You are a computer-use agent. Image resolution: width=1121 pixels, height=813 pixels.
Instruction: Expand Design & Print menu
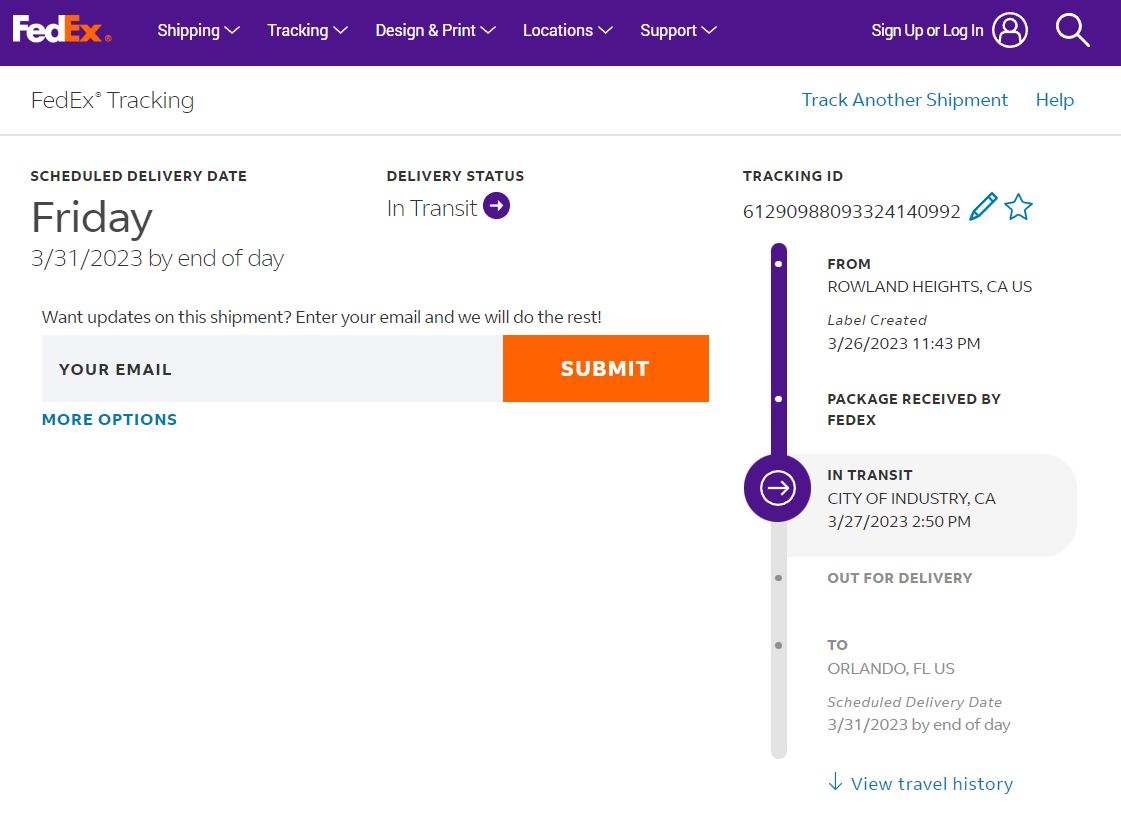(x=435, y=31)
